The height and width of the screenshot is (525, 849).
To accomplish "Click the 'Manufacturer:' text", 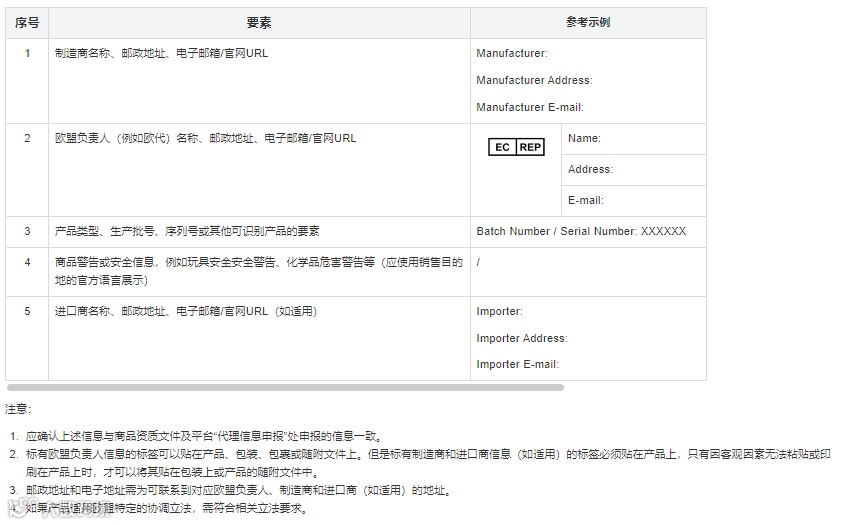I will coord(512,53).
